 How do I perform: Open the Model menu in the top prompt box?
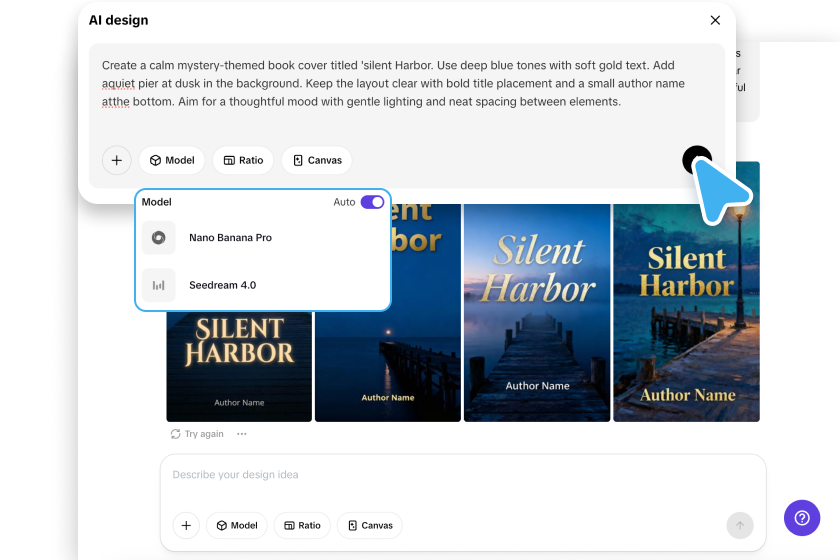[x=172, y=160]
